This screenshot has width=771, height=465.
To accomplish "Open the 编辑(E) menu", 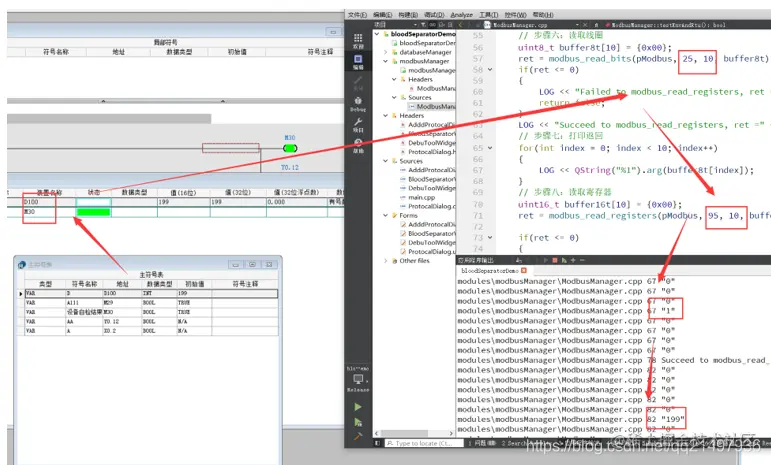I will [382, 15].
